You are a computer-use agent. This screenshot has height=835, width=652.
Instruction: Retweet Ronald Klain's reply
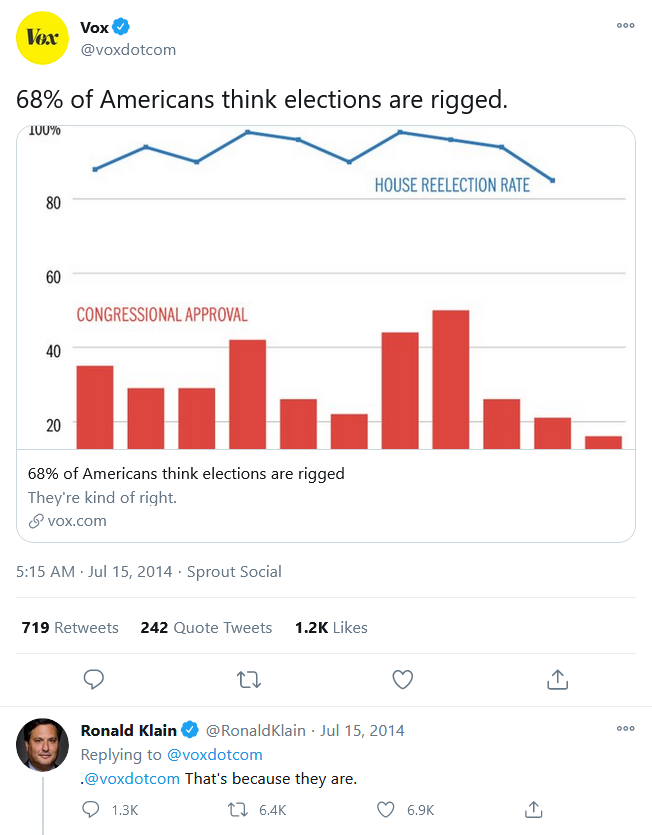coord(238,810)
